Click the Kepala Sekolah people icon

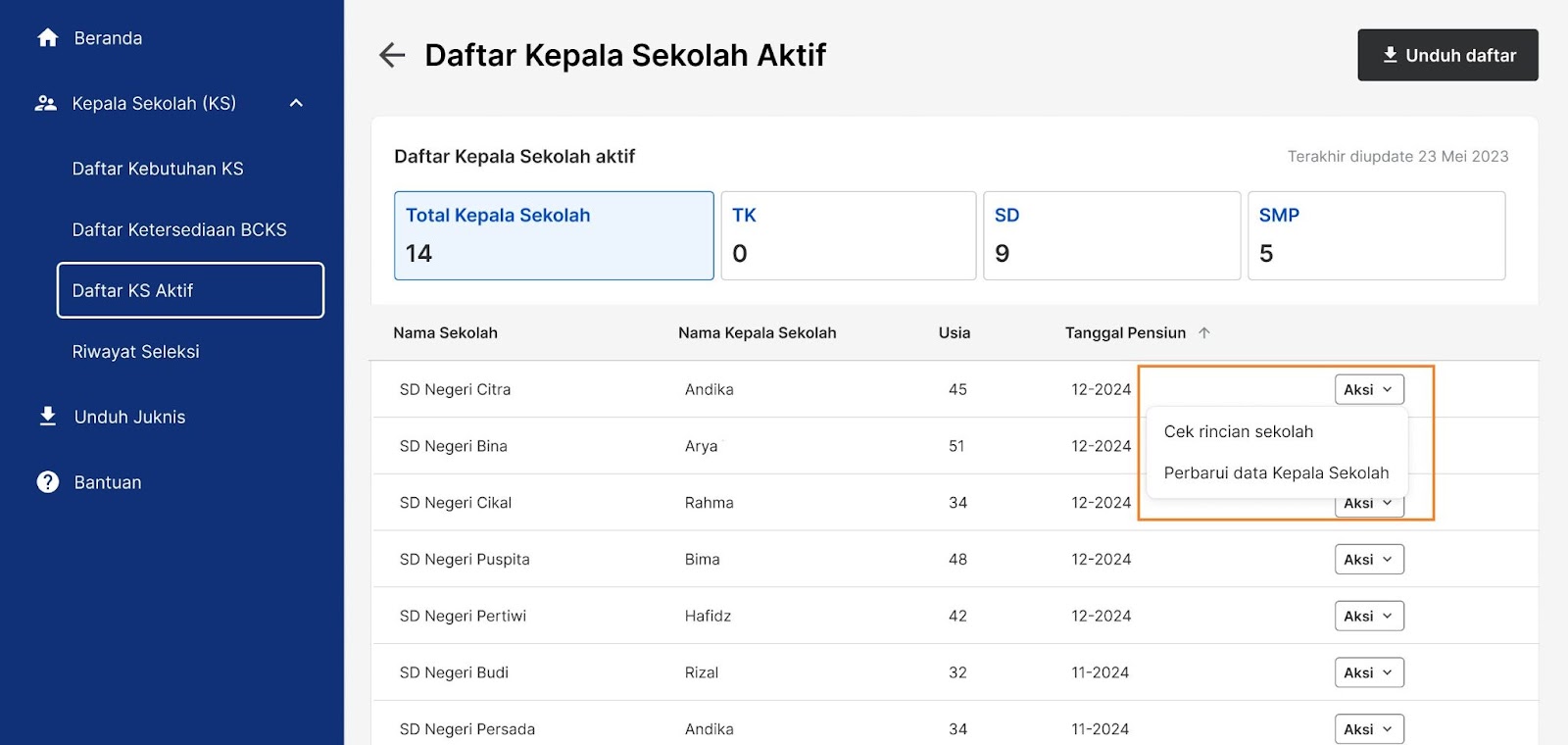[x=46, y=103]
